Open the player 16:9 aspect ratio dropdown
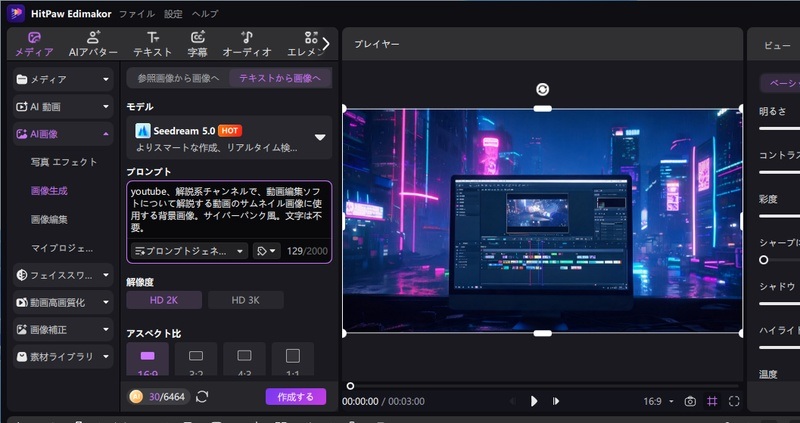 coord(658,401)
